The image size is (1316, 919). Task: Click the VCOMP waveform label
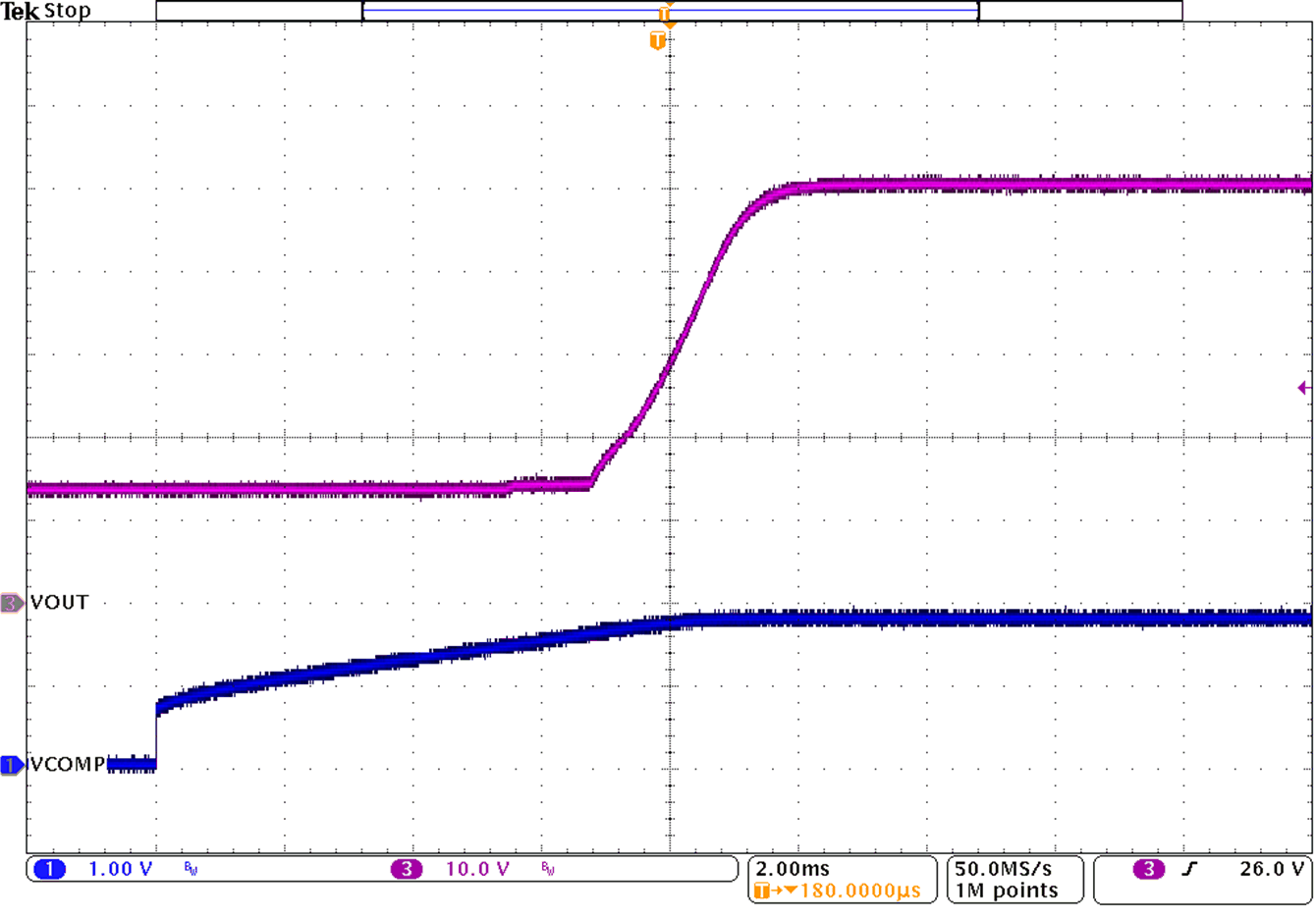point(68,765)
